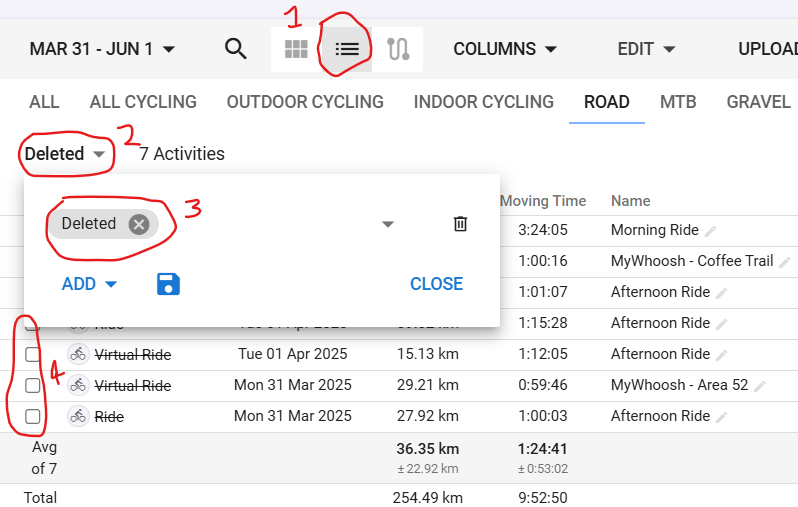Open MyWhoosh - Area 52 activity

click(x=679, y=385)
